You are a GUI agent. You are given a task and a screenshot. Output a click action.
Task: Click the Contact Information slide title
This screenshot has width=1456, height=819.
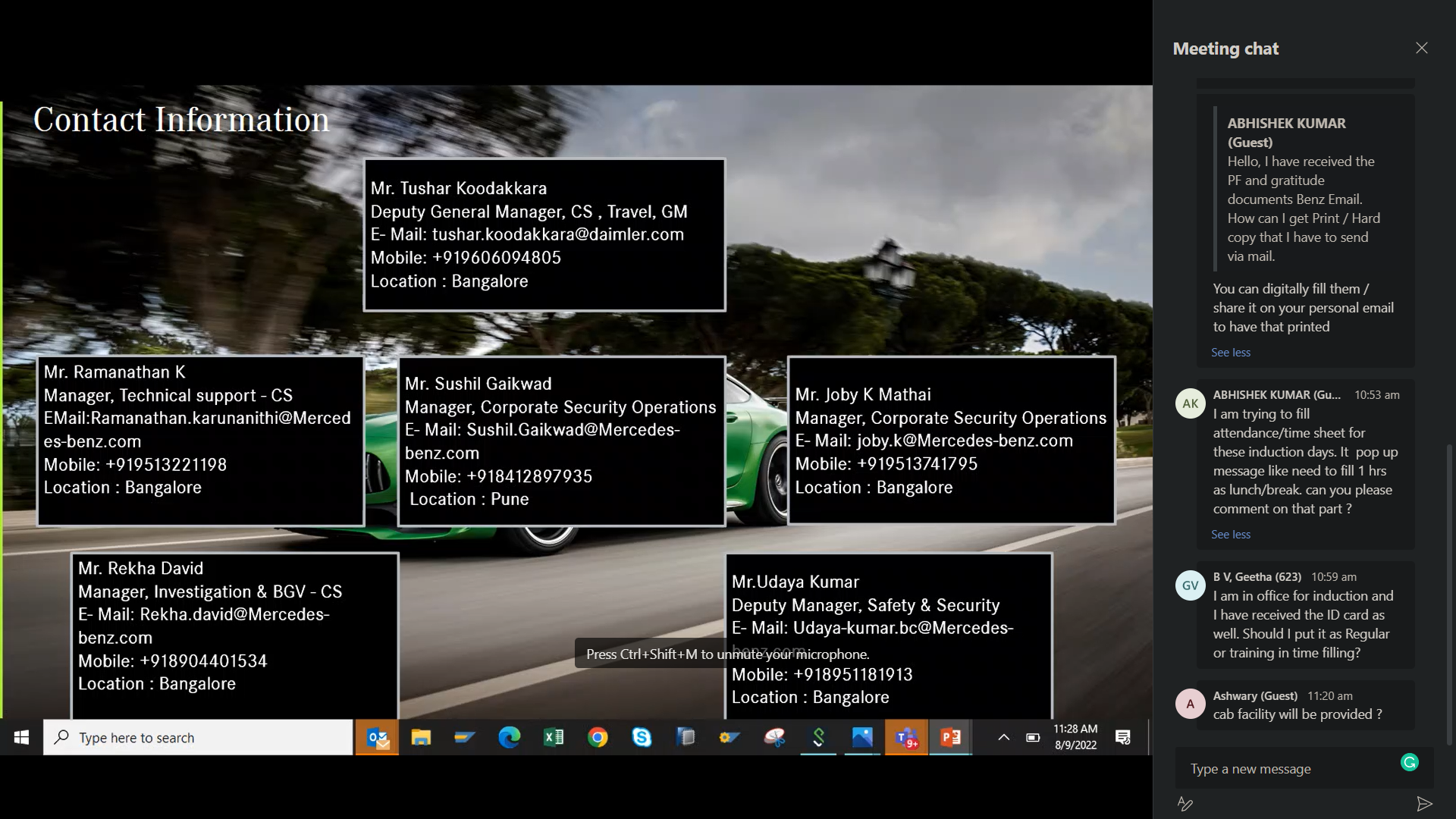pos(181,120)
